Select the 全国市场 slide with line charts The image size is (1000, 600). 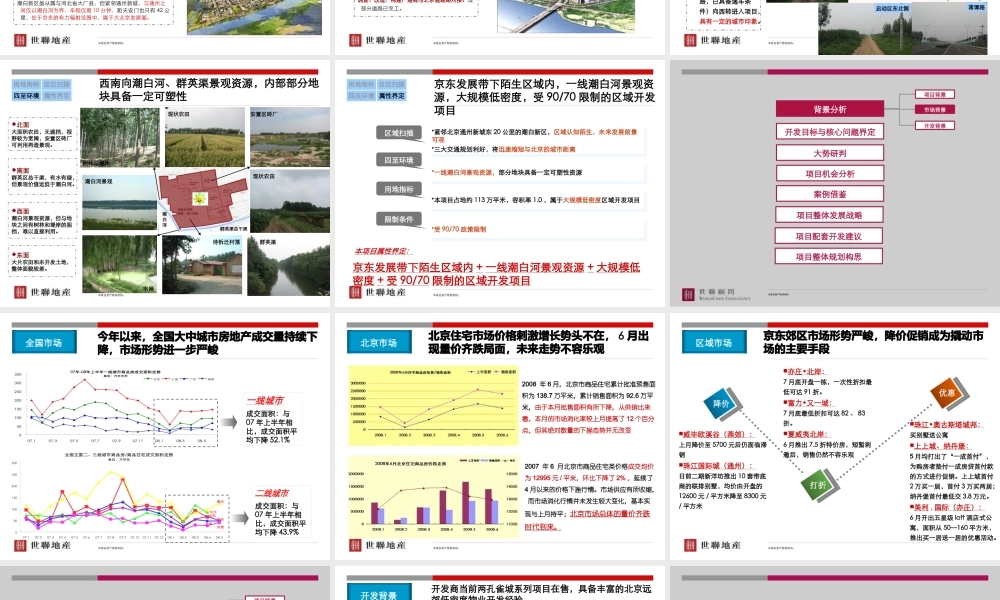coord(165,436)
